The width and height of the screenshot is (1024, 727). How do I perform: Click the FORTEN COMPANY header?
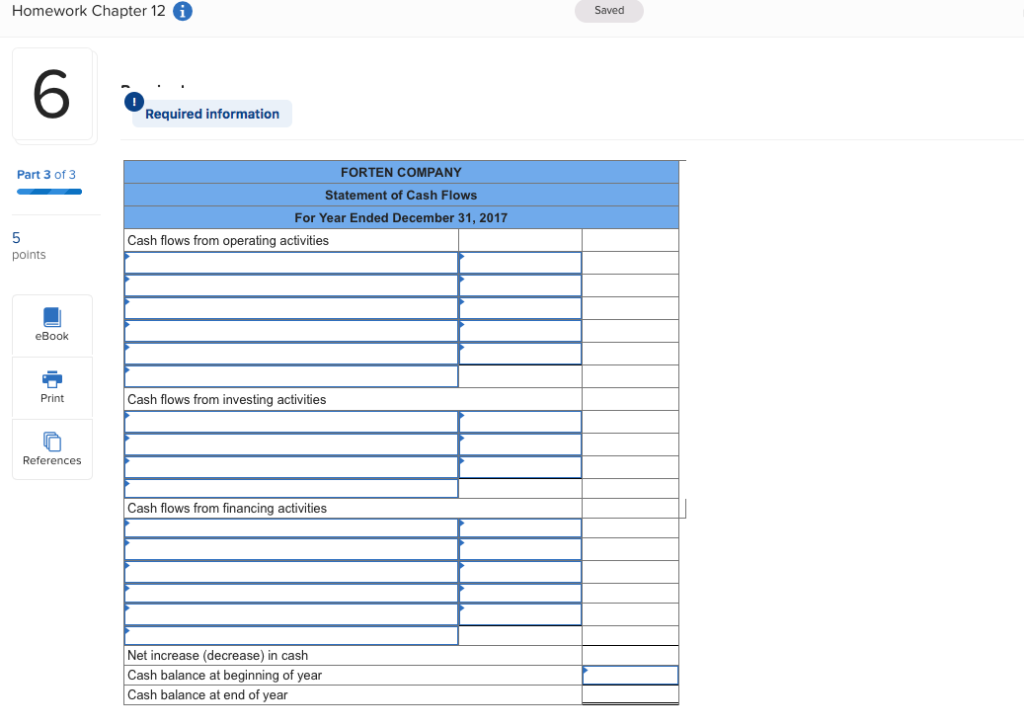coord(401,172)
